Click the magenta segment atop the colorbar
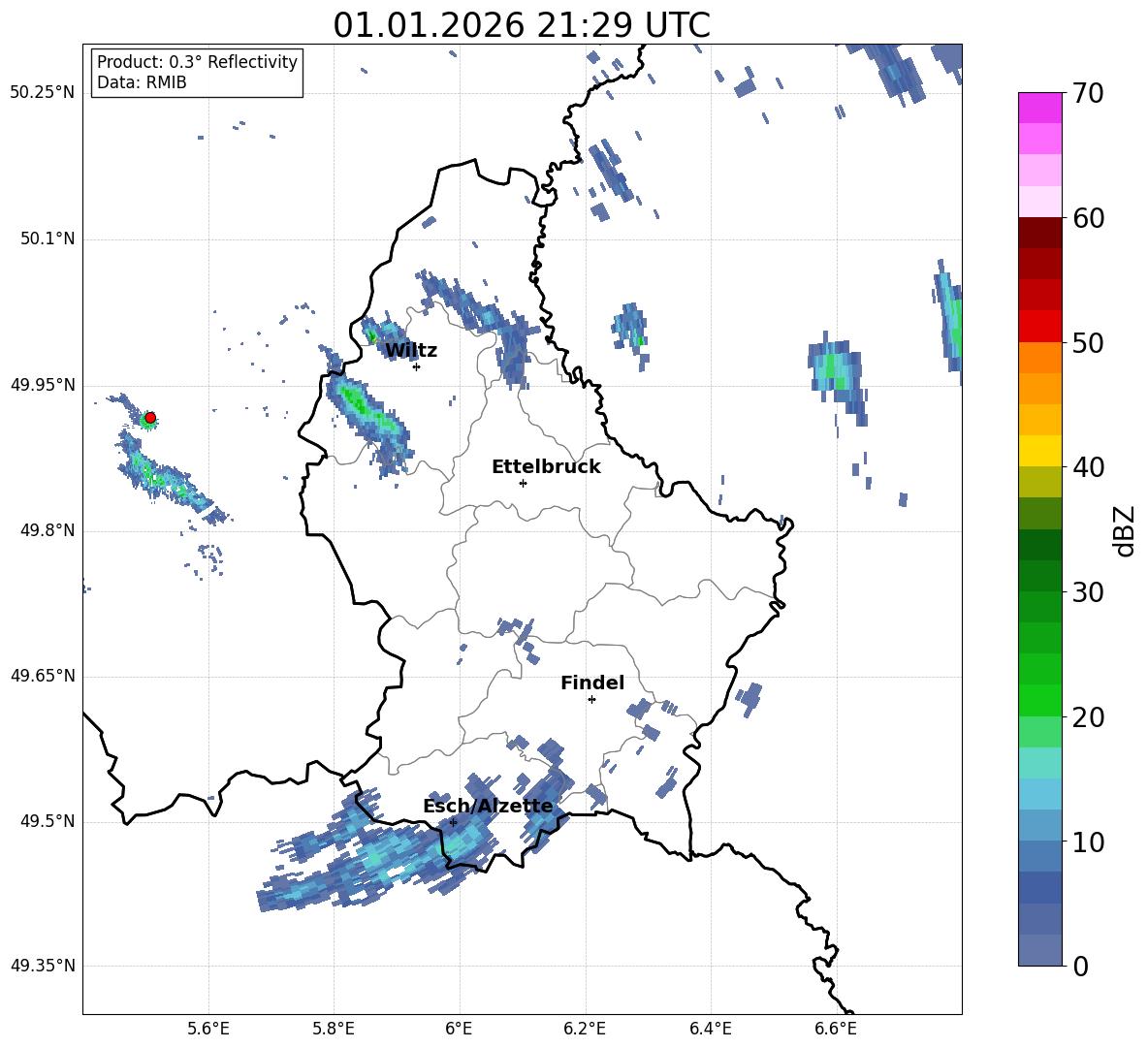The width and height of the screenshot is (1148, 1048). [x=1039, y=109]
